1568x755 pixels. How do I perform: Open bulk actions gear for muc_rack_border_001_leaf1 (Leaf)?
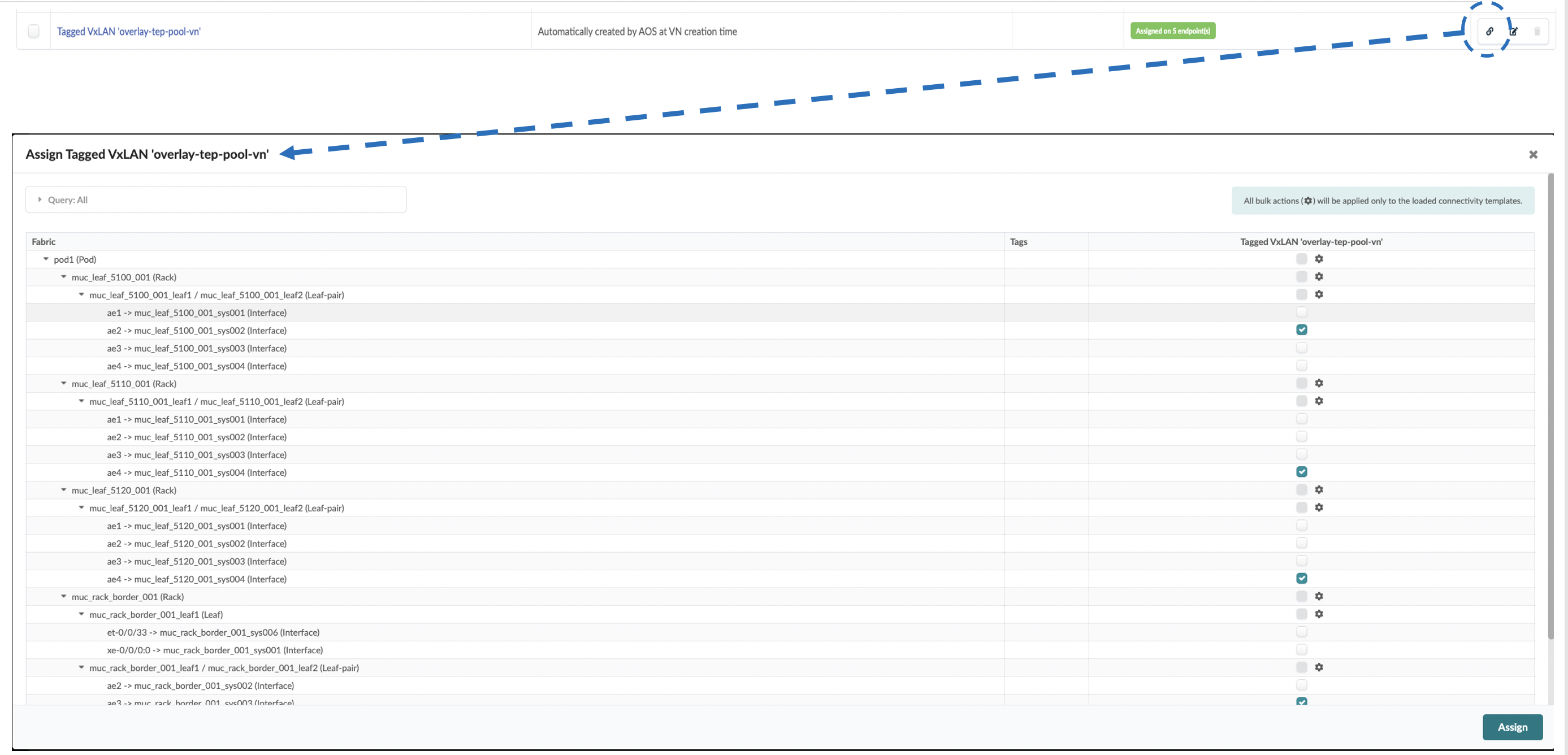coord(1319,614)
